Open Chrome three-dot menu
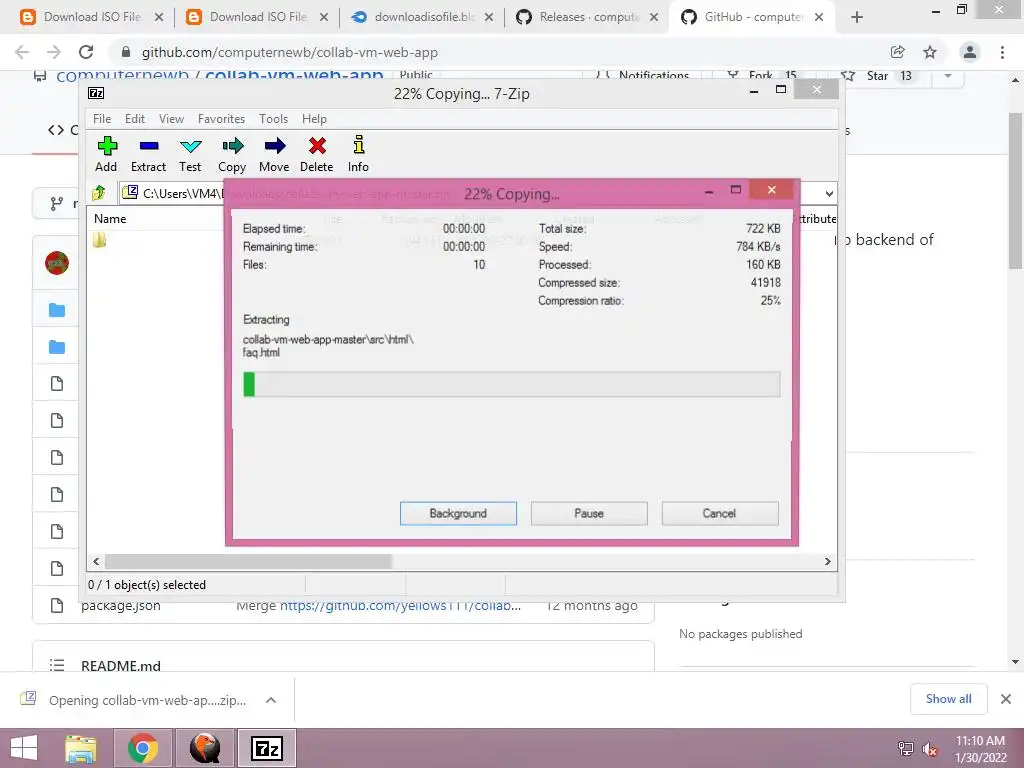Screen dimensions: 1024x768 click(1002, 52)
